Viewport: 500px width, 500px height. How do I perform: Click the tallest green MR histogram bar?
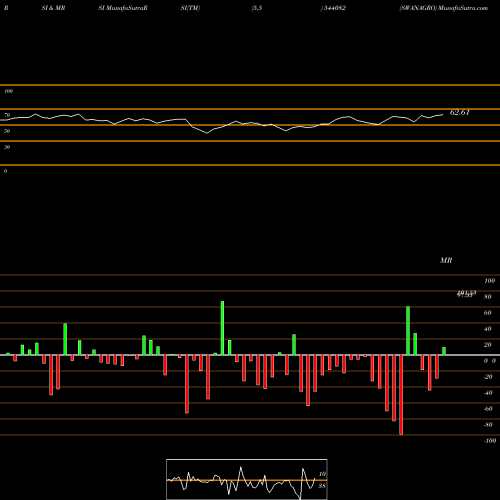tap(222, 328)
